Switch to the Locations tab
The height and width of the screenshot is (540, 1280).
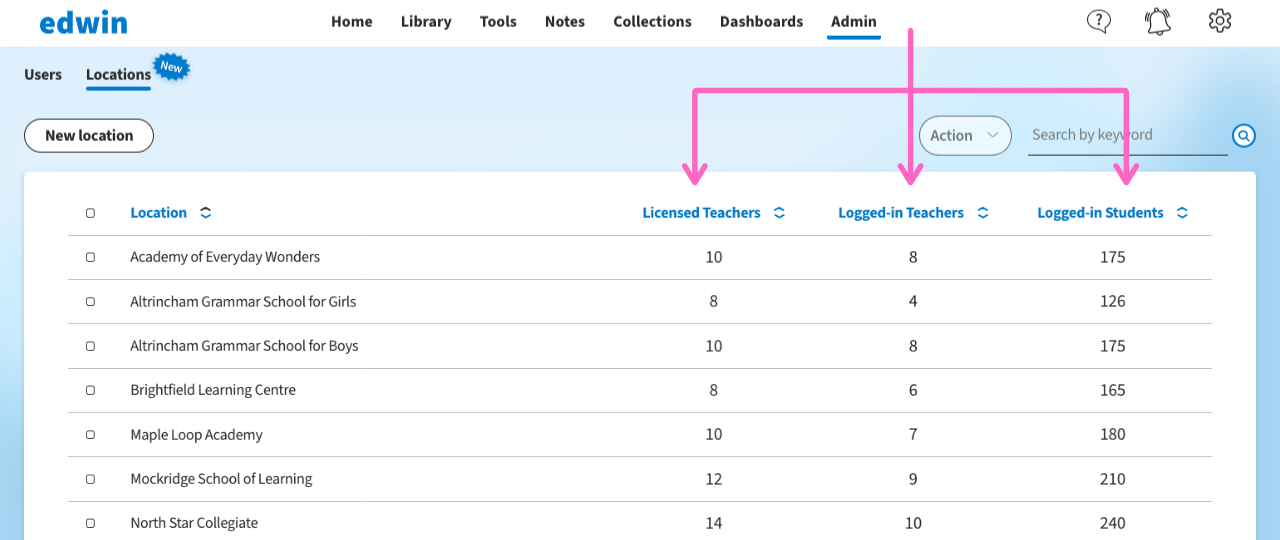click(118, 74)
